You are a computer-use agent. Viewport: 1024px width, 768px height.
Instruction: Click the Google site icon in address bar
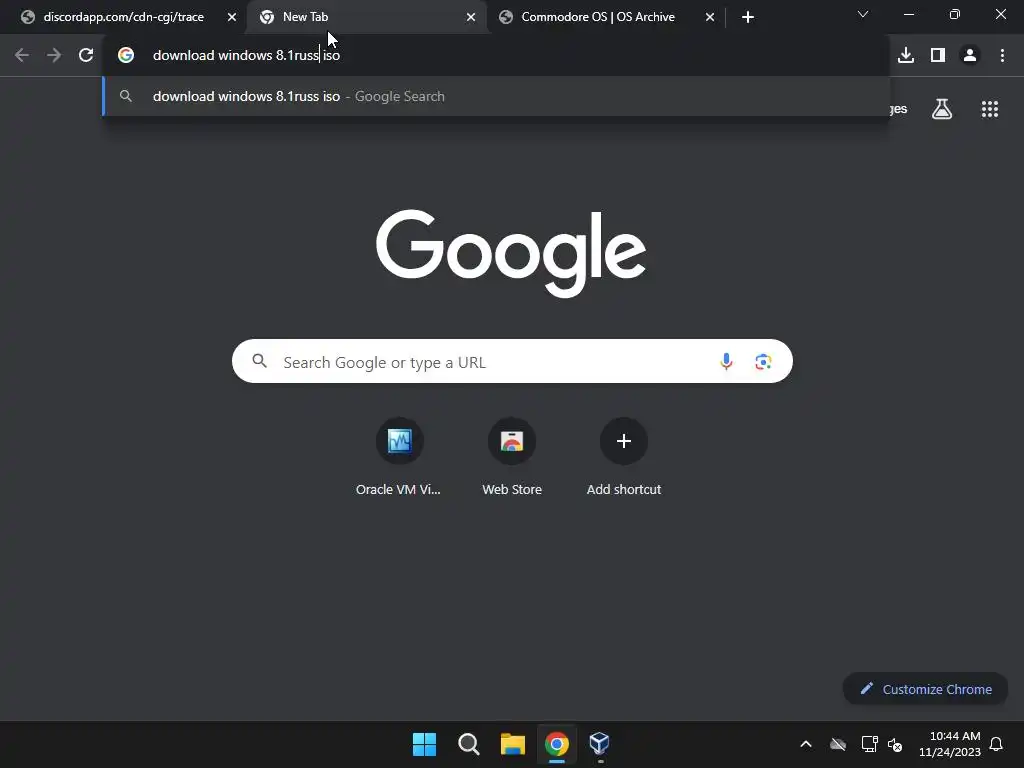coord(126,56)
